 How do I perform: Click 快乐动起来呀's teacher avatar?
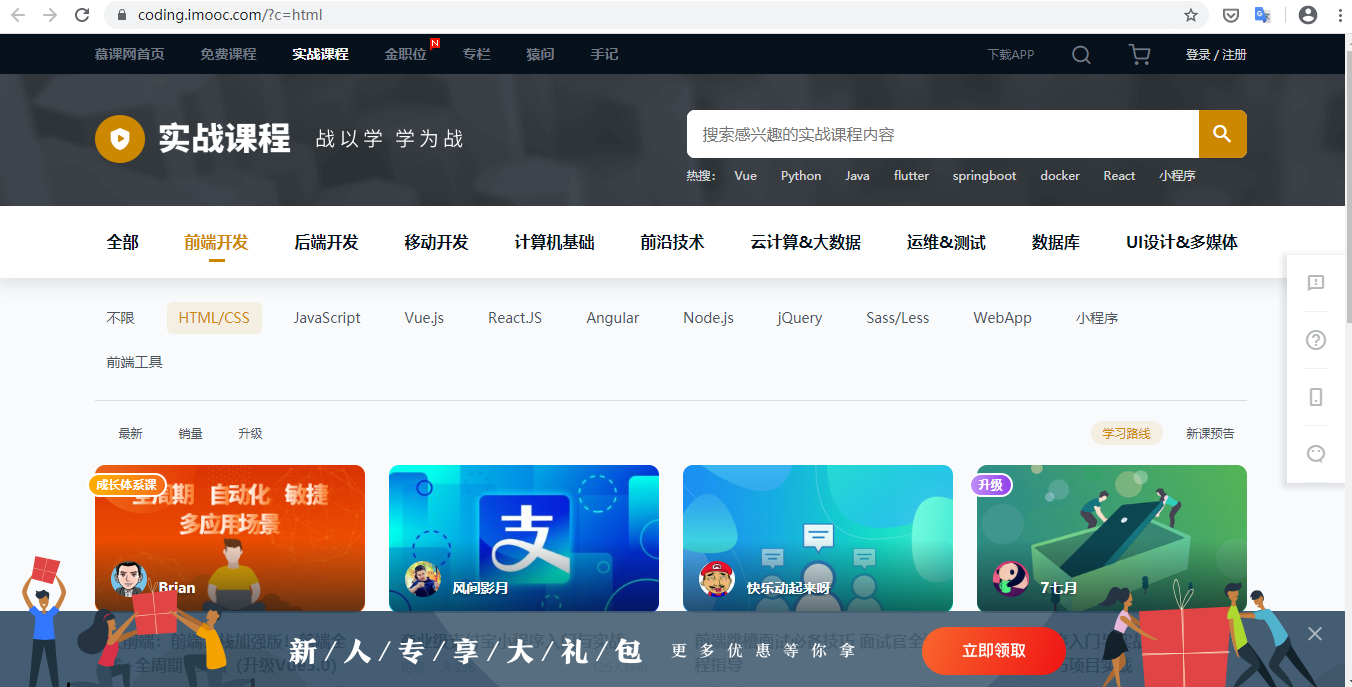717,579
